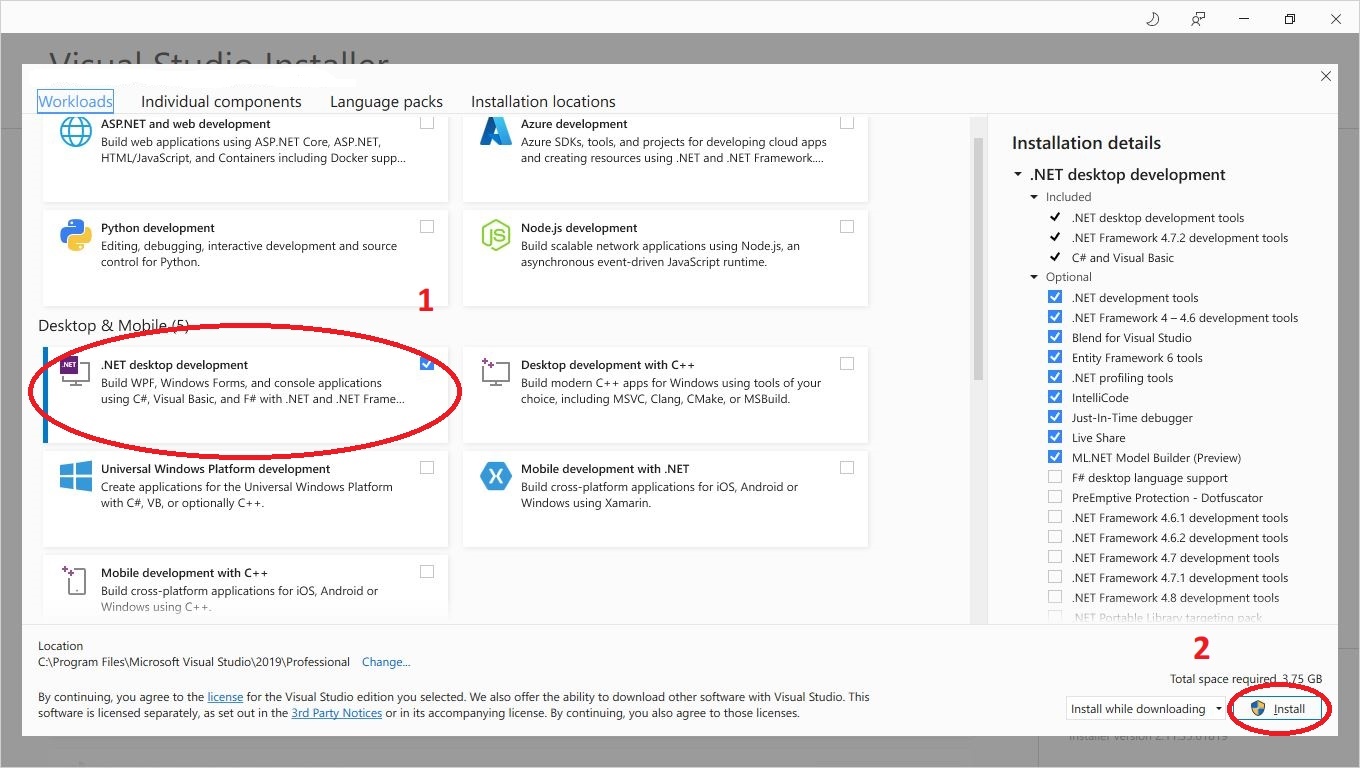Click the Xamarin icon for Mobile development with .NET
The width and height of the screenshot is (1360, 768).
(494, 478)
